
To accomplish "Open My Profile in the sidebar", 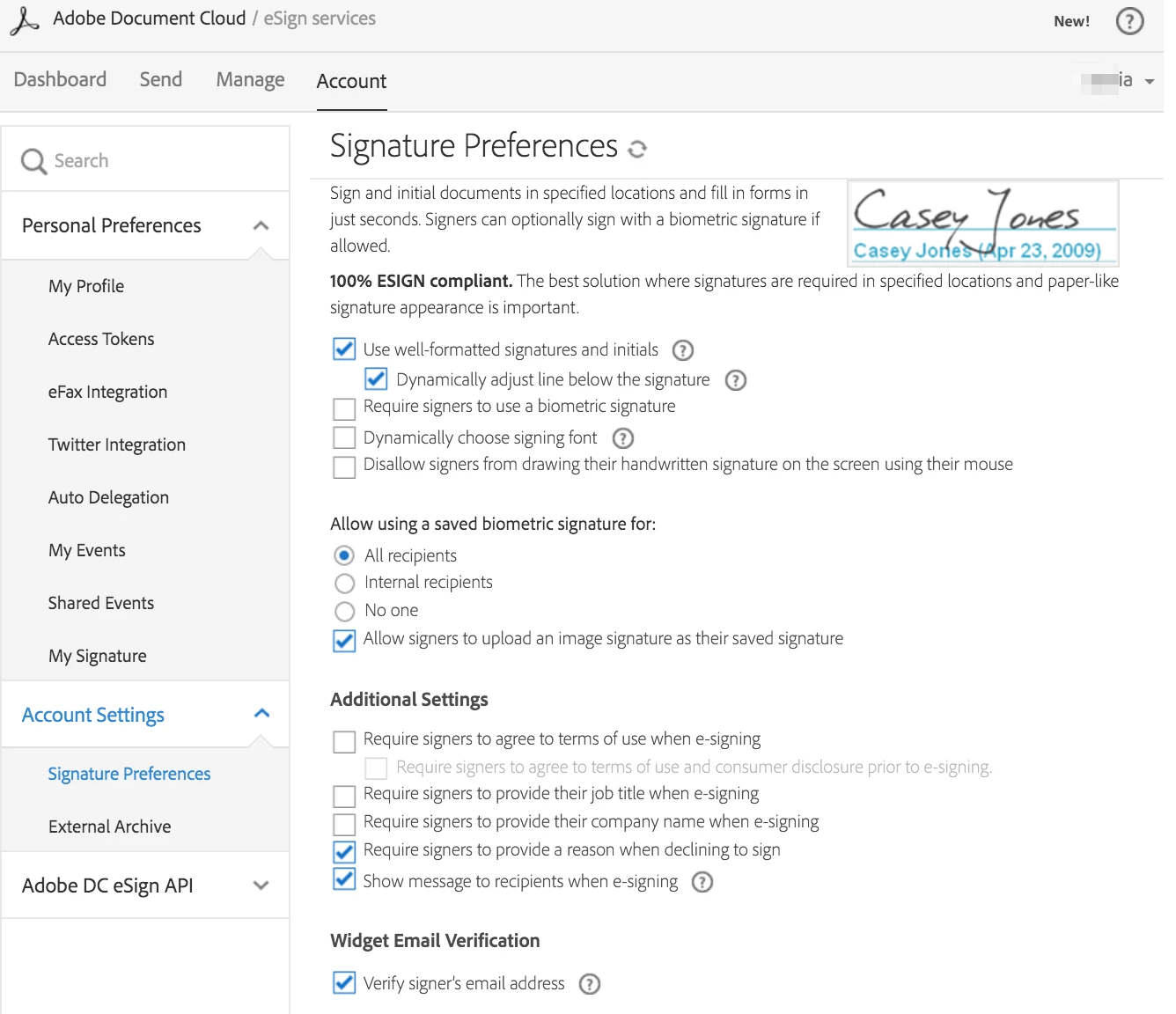I will (86, 287).
